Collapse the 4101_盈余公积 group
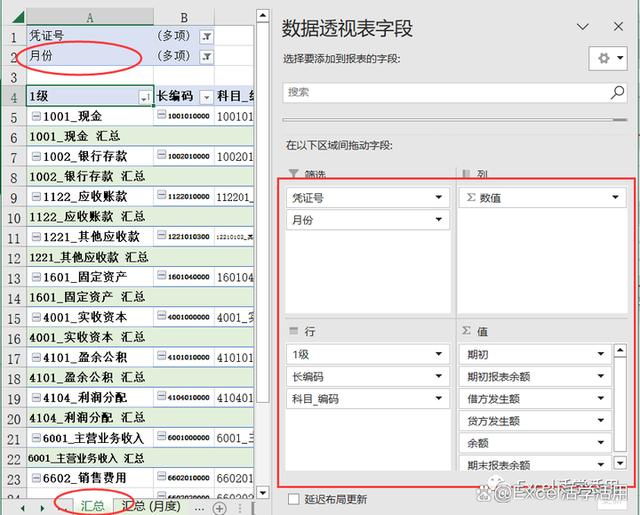The width and height of the screenshot is (640, 515). click(36, 357)
